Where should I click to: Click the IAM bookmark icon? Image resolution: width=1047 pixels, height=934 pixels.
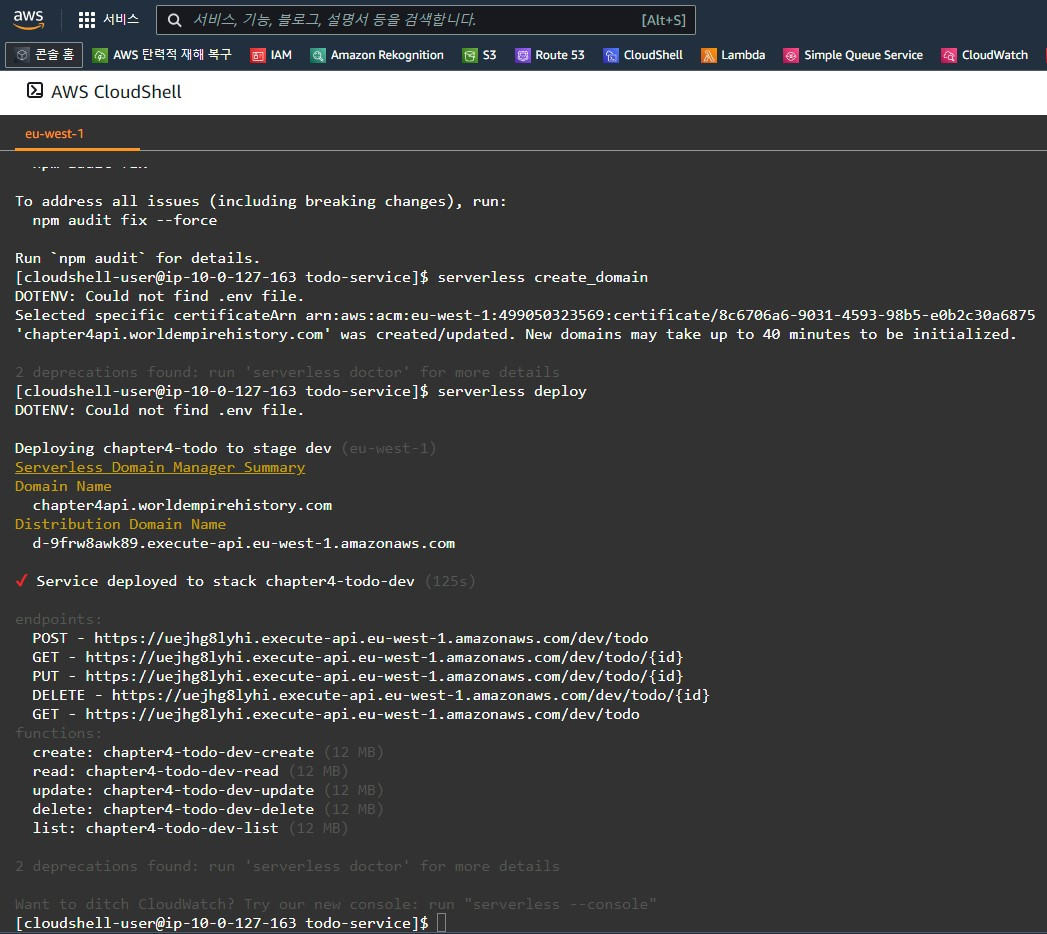pos(258,55)
